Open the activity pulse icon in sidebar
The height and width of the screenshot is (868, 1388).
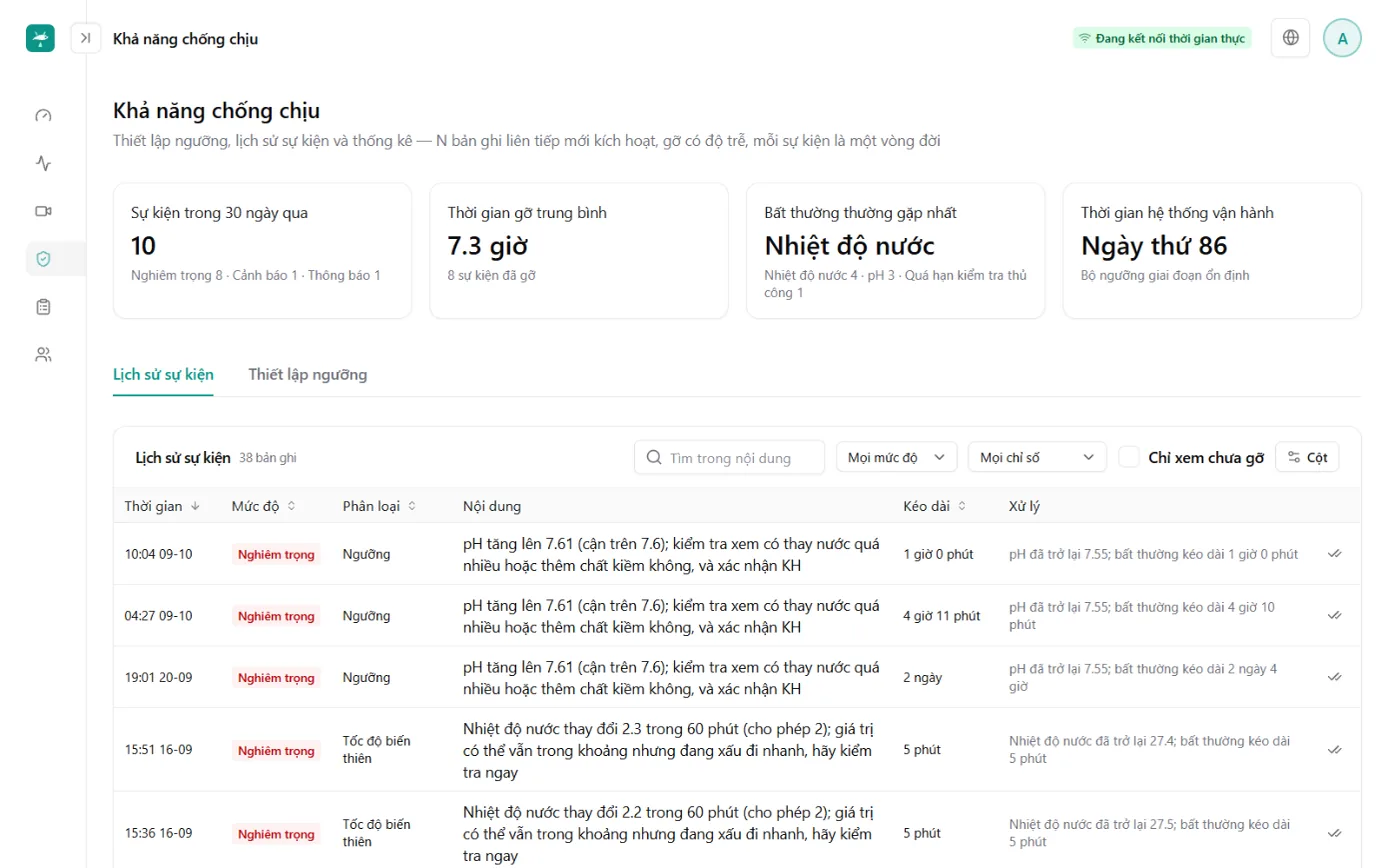[43, 163]
